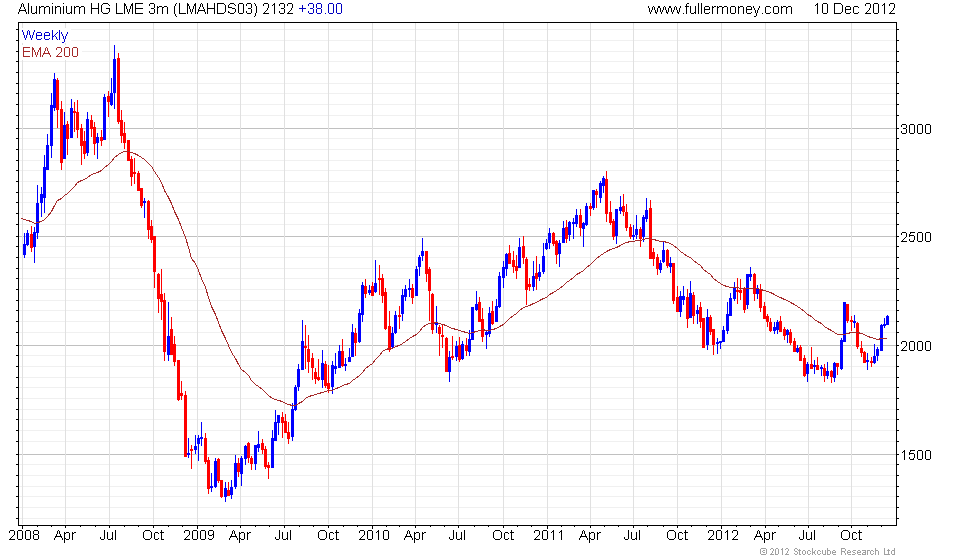The height and width of the screenshot is (560, 980).
Task: Click the early 2009 lowest candlestick
Action: tap(226, 491)
